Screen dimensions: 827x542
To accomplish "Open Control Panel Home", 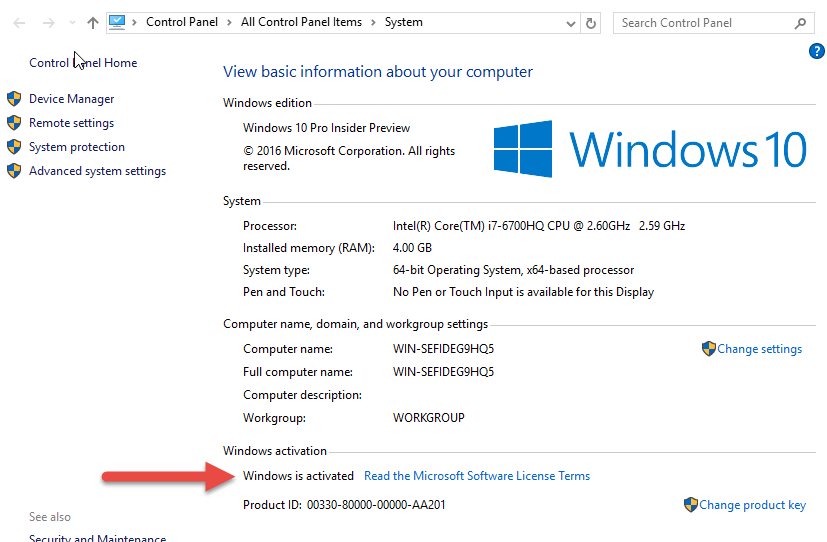I will (83, 63).
